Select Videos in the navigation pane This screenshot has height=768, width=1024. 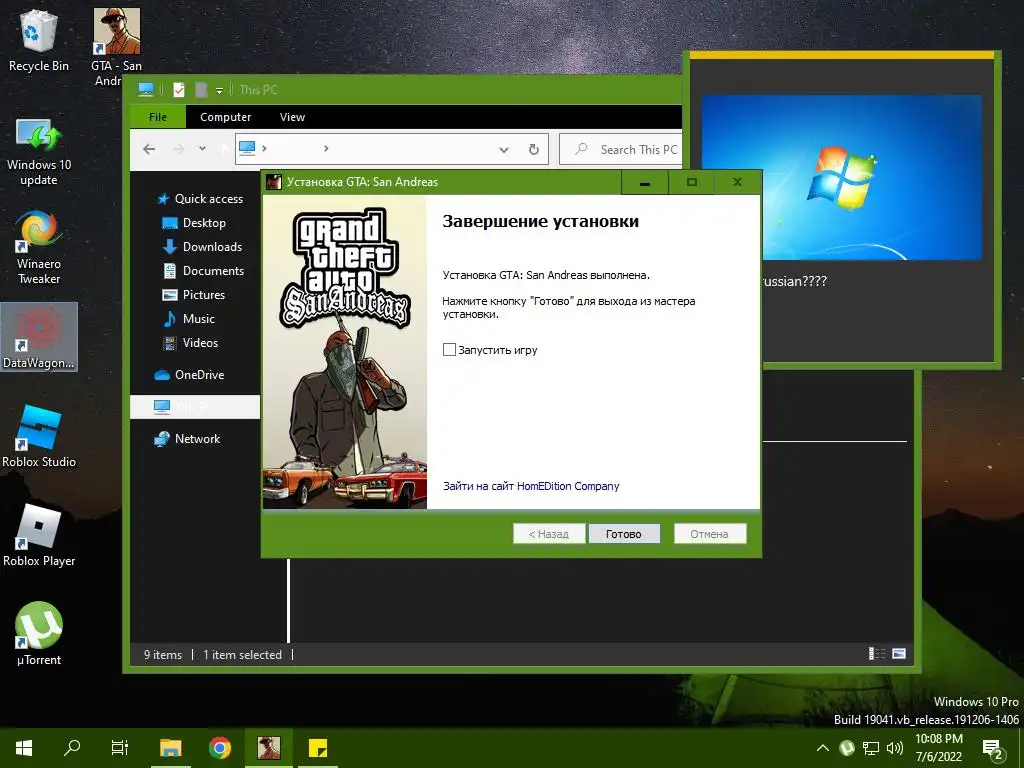coord(189,343)
